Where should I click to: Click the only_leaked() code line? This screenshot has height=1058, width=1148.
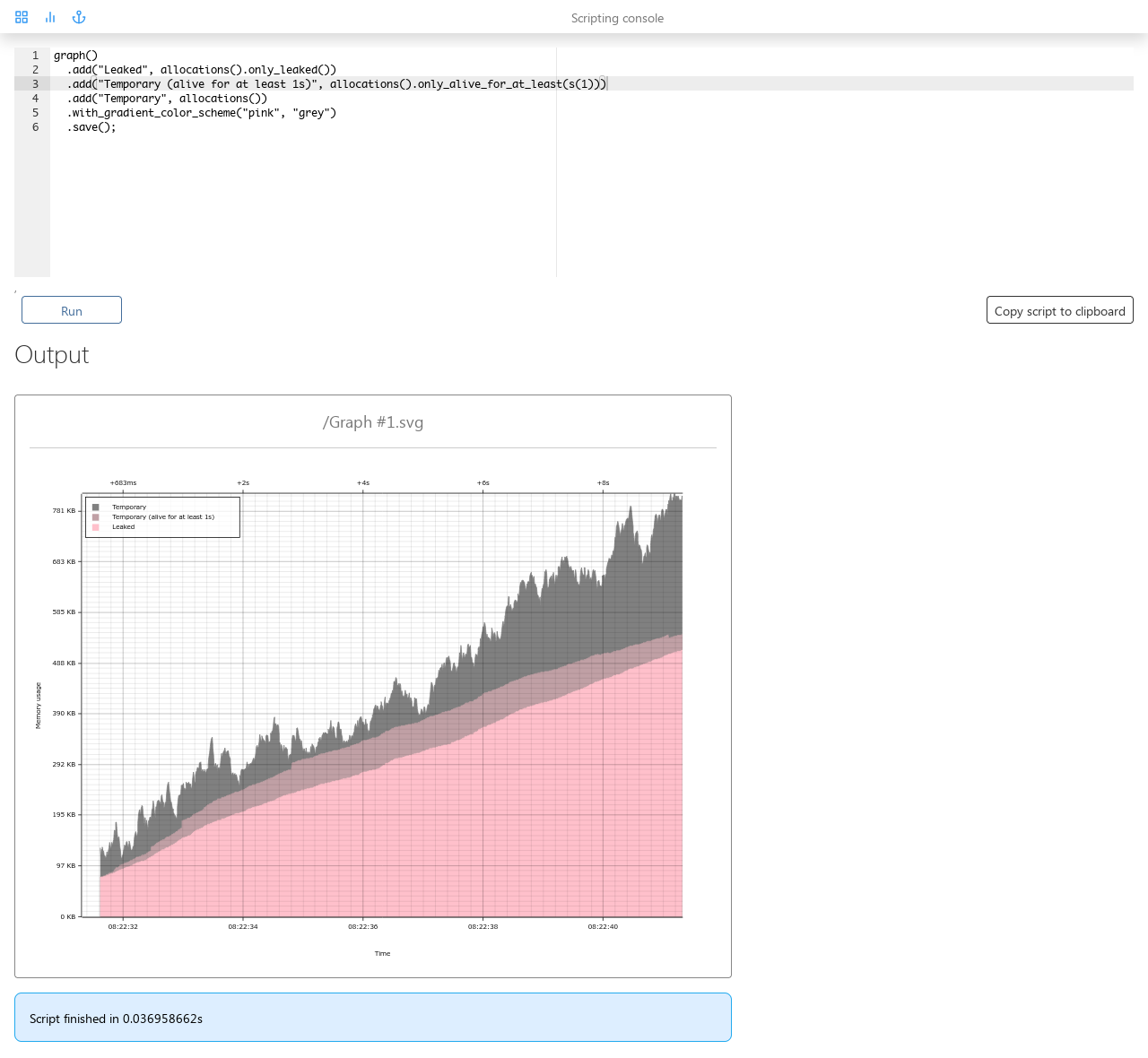[x=202, y=70]
